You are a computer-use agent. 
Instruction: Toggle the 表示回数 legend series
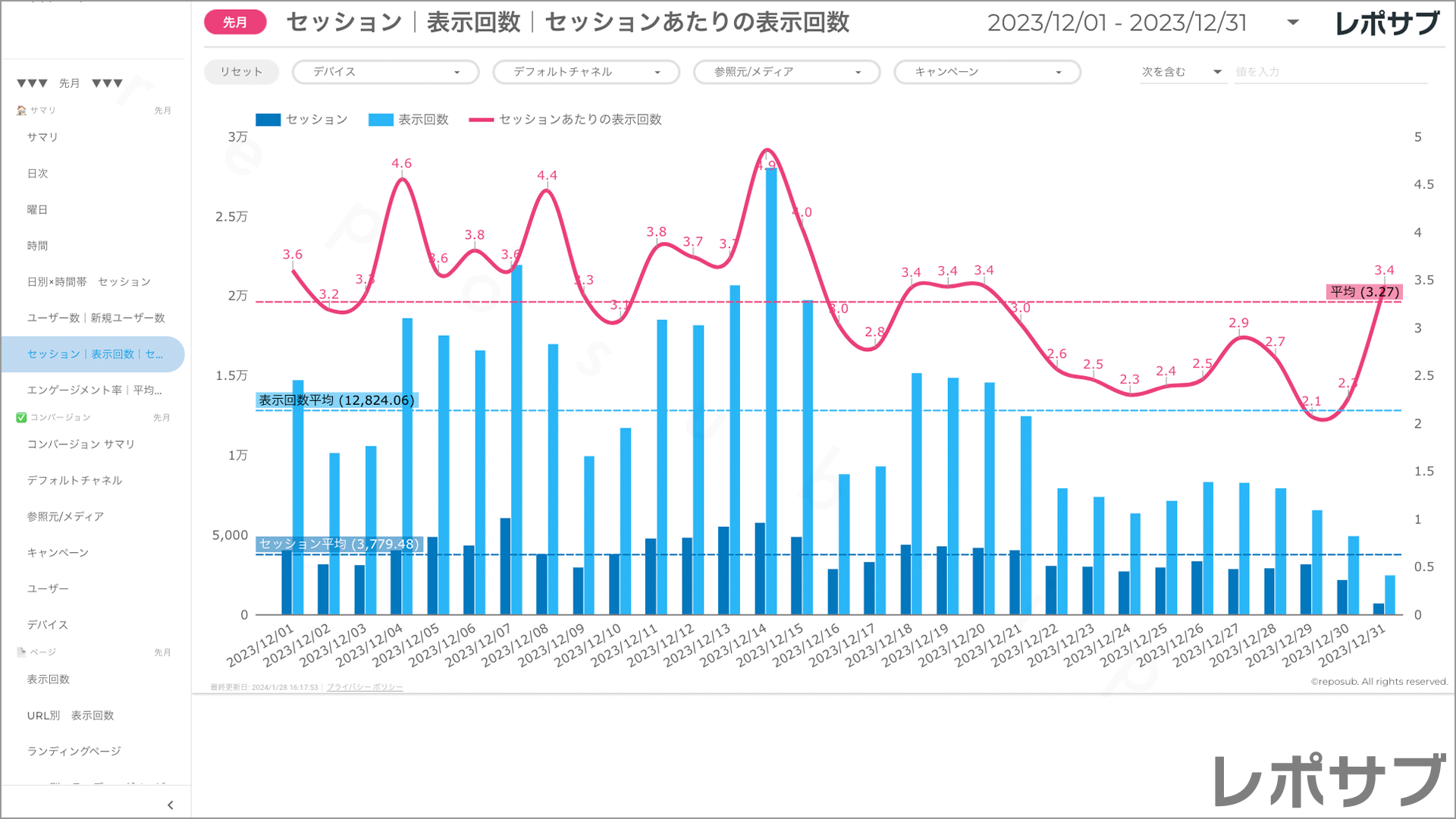coord(409,120)
